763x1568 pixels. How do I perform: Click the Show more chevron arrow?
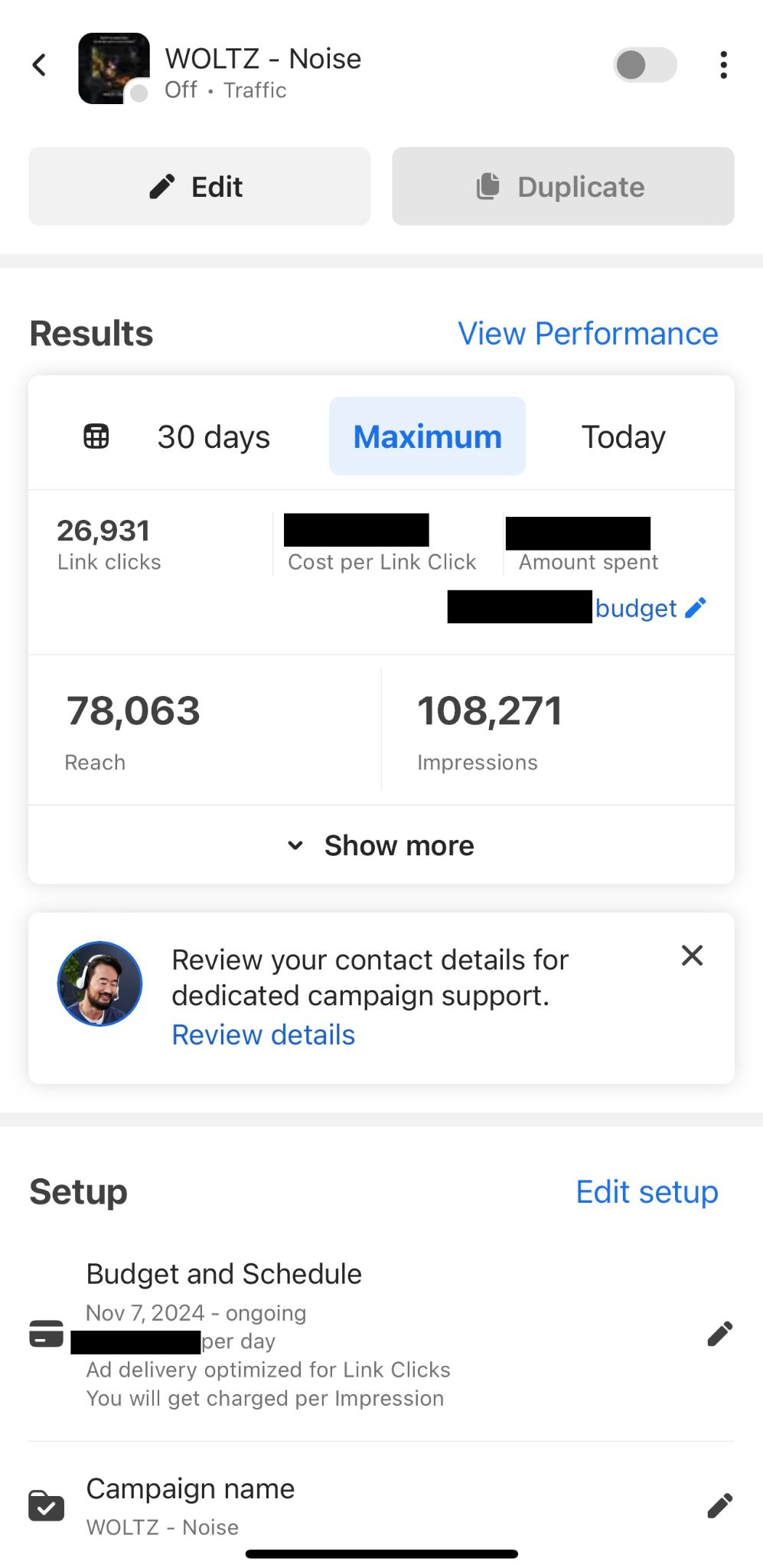(295, 846)
